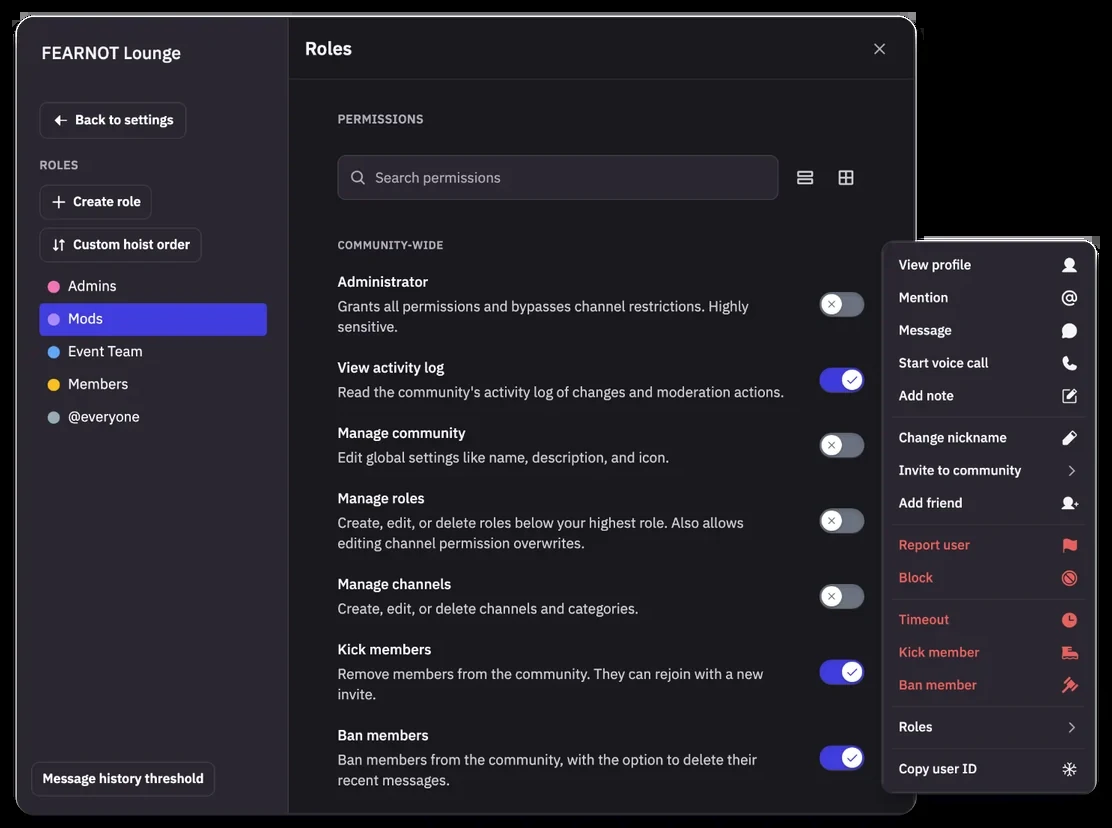Choose Add note in the context menu
This screenshot has height=828, width=1112.
tap(989, 396)
